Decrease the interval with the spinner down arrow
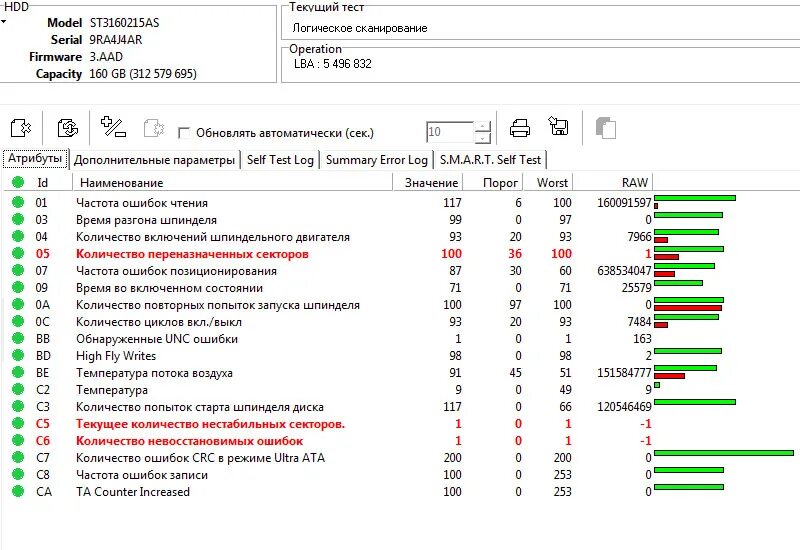The width and height of the screenshot is (800, 550). tap(482, 138)
